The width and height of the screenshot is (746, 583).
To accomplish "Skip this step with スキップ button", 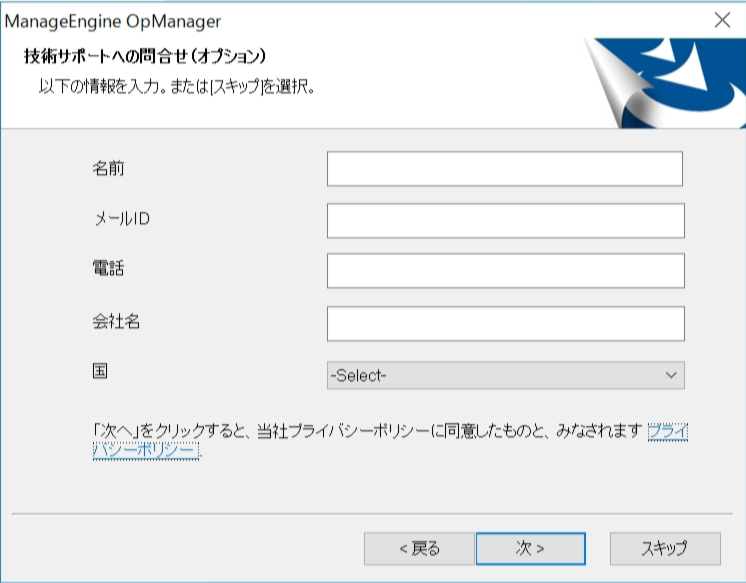I will pyautogui.click(x=665, y=549).
